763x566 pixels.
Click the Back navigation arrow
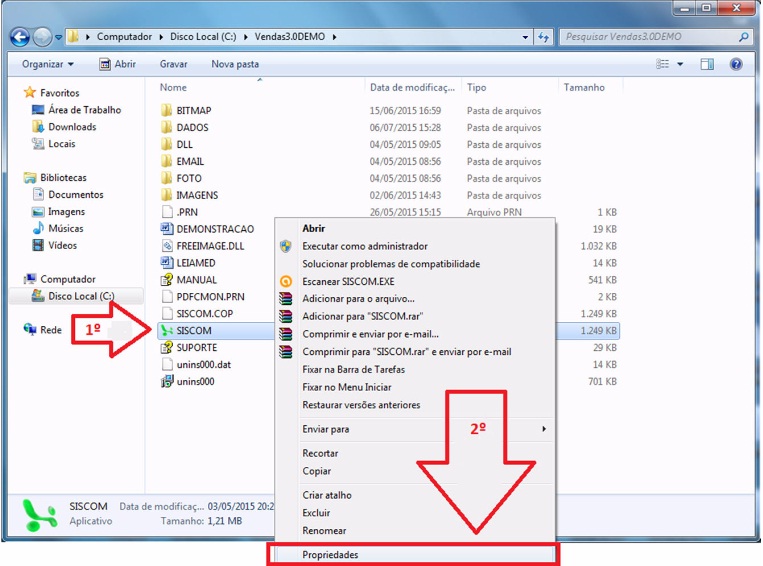tap(20, 37)
